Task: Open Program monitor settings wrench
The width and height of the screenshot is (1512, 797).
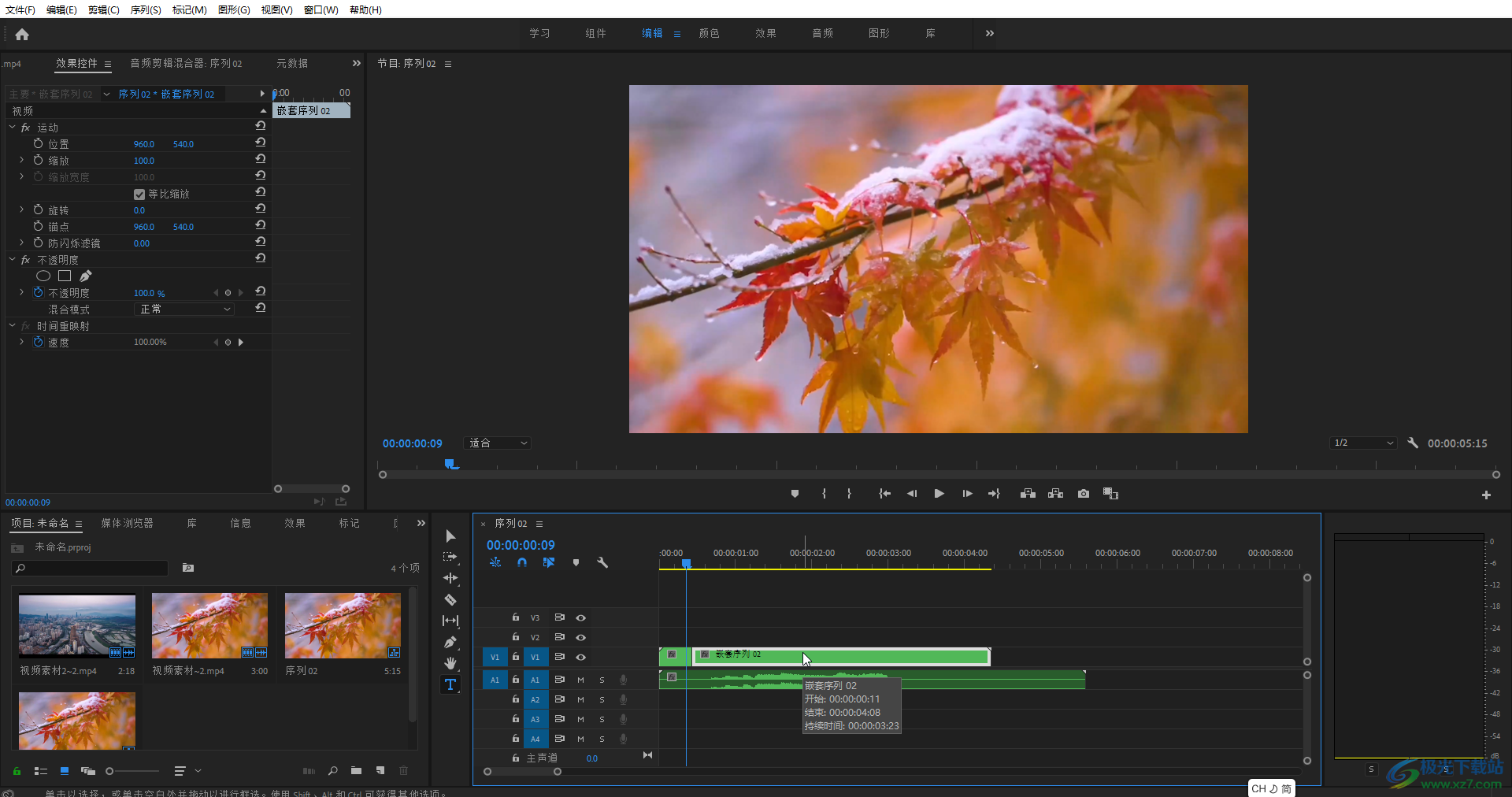Action: pyautogui.click(x=1413, y=443)
